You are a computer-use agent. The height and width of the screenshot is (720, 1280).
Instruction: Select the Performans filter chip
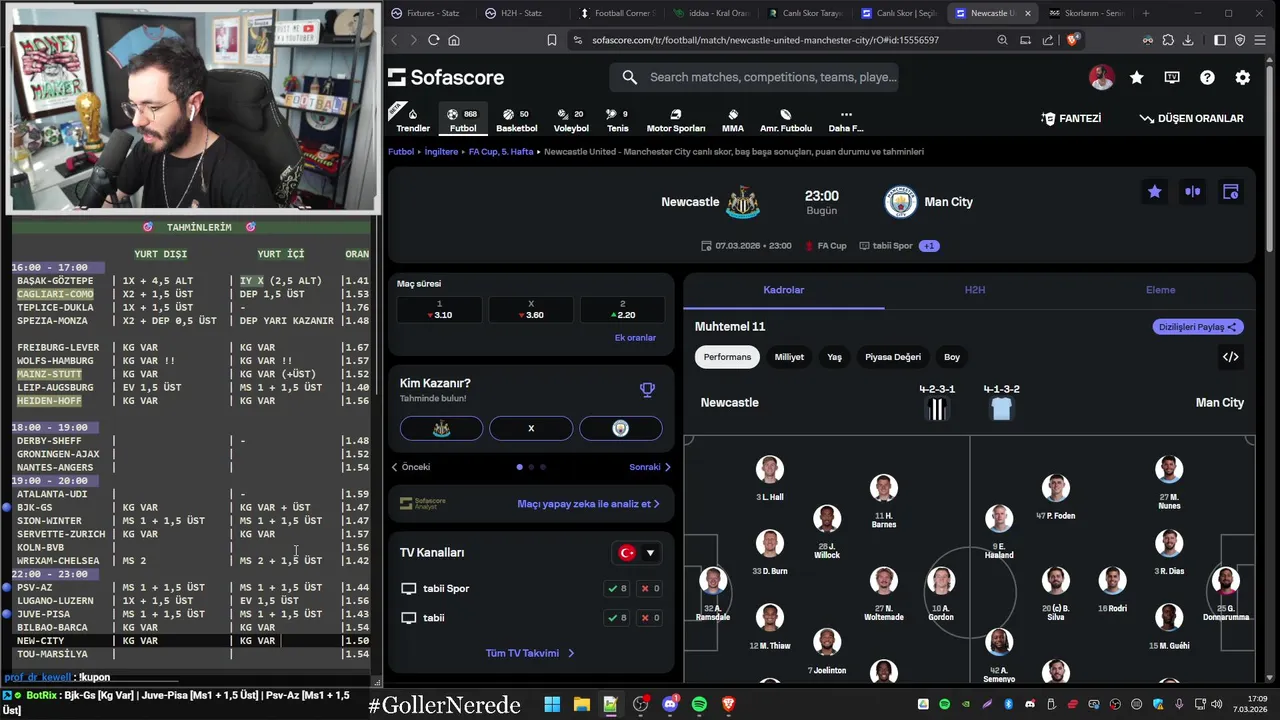point(727,357)
